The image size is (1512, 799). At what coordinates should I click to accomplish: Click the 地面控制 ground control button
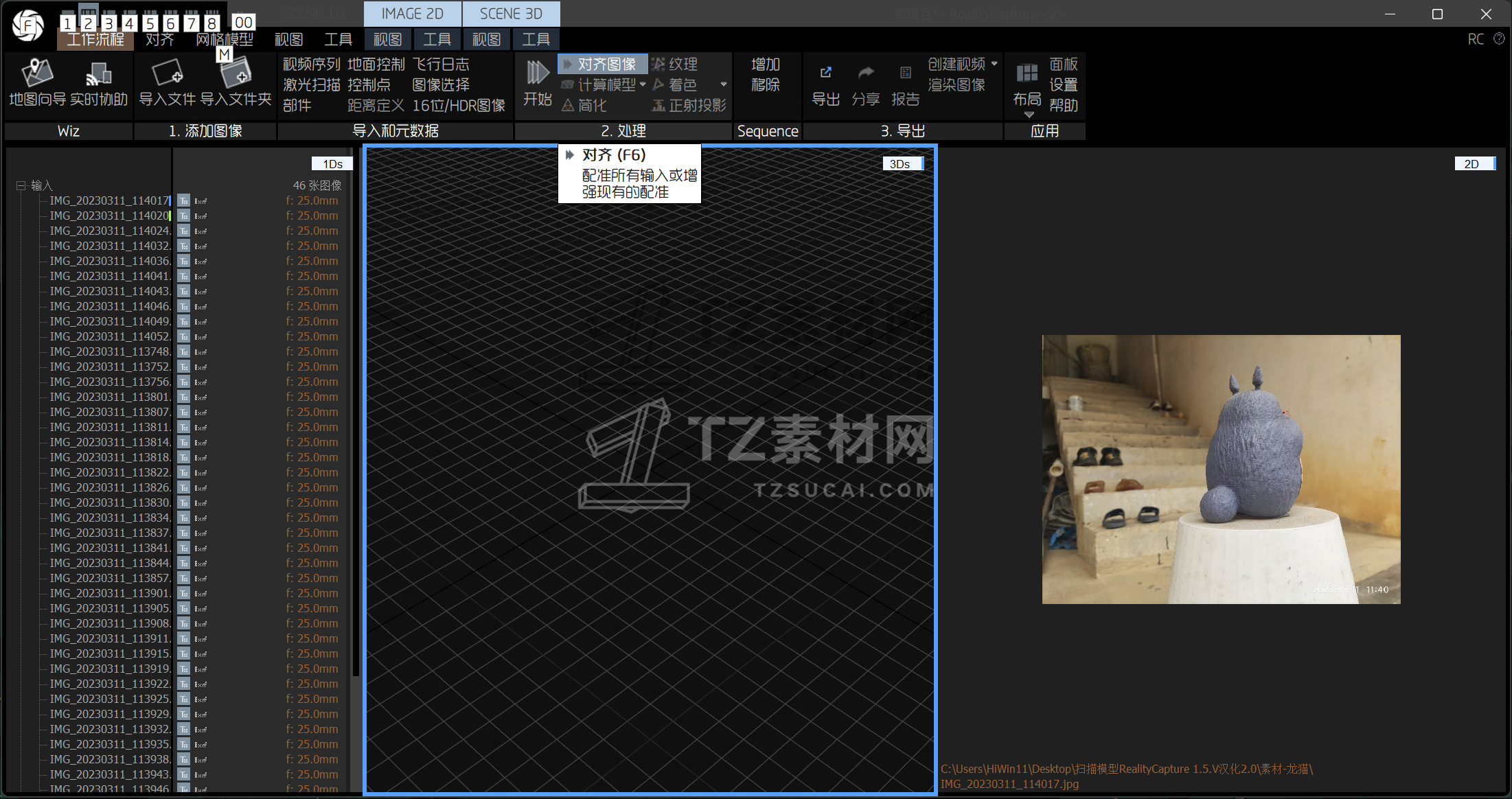coord(376,64)
